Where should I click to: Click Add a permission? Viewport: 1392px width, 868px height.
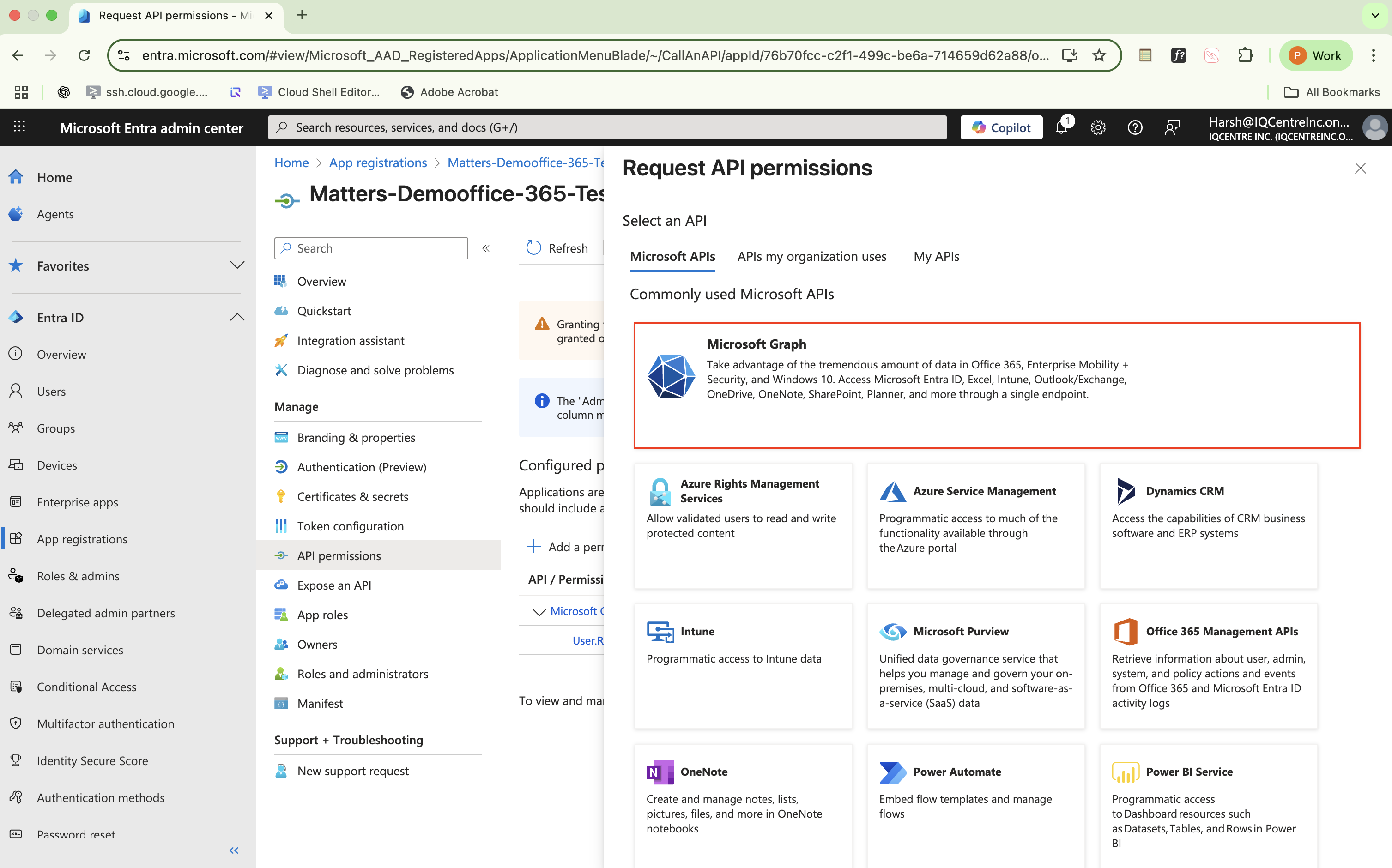pyautogui.click(x=566, y=547)
